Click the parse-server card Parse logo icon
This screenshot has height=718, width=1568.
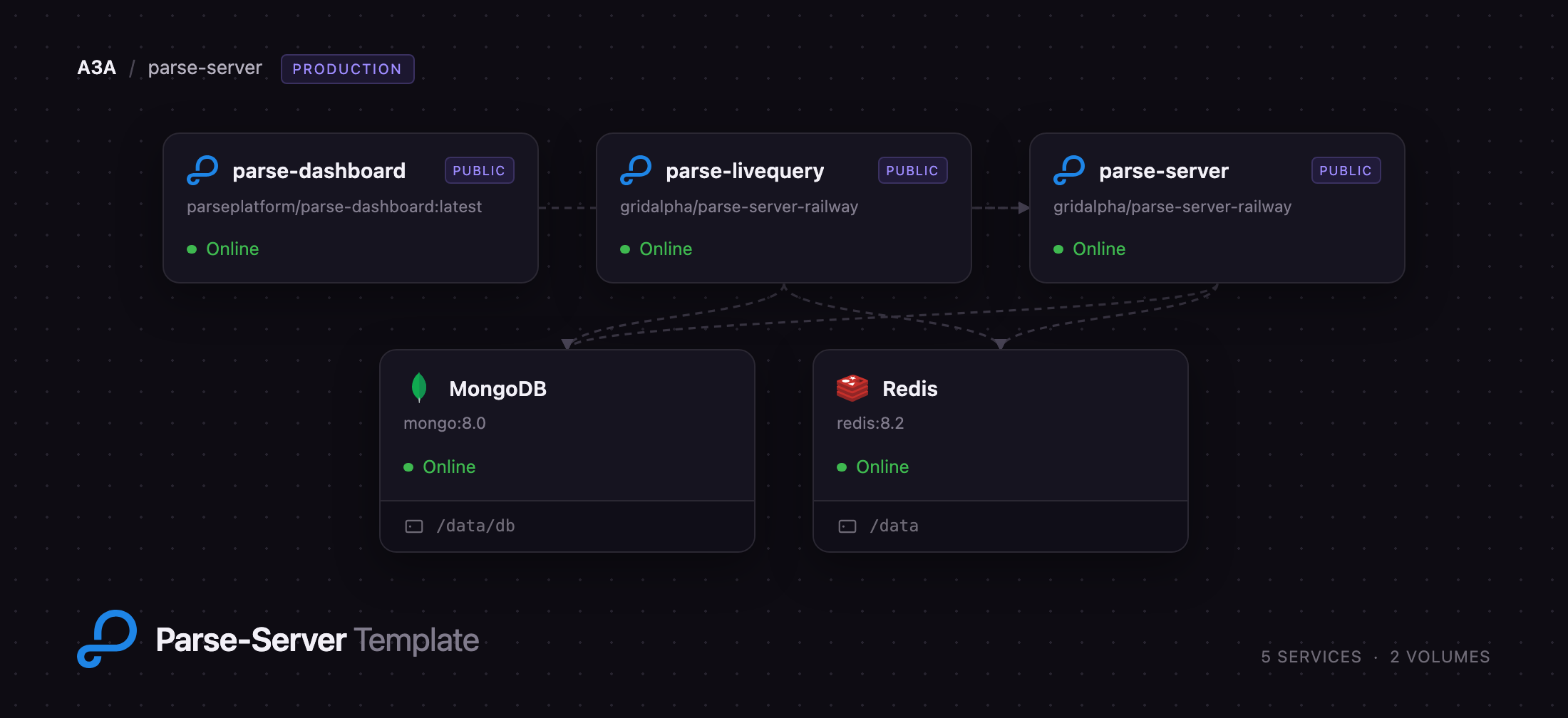coord(1069,170)
